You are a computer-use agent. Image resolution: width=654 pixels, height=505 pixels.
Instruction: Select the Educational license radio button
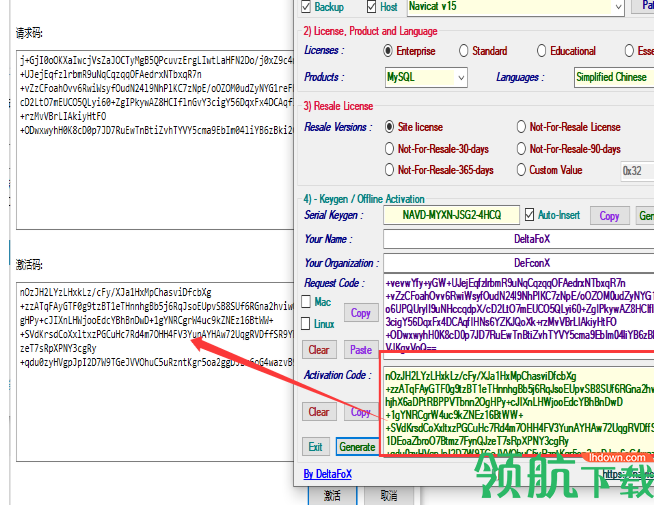click(541, 51)
